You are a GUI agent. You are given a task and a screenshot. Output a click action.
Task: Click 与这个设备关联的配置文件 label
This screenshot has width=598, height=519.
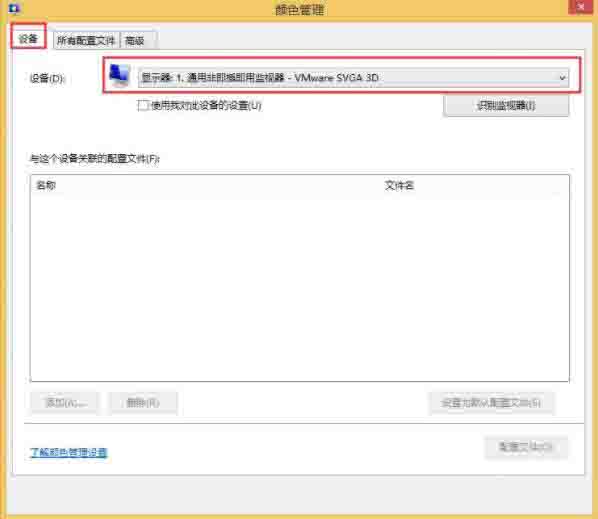click(x=95, y=159)
